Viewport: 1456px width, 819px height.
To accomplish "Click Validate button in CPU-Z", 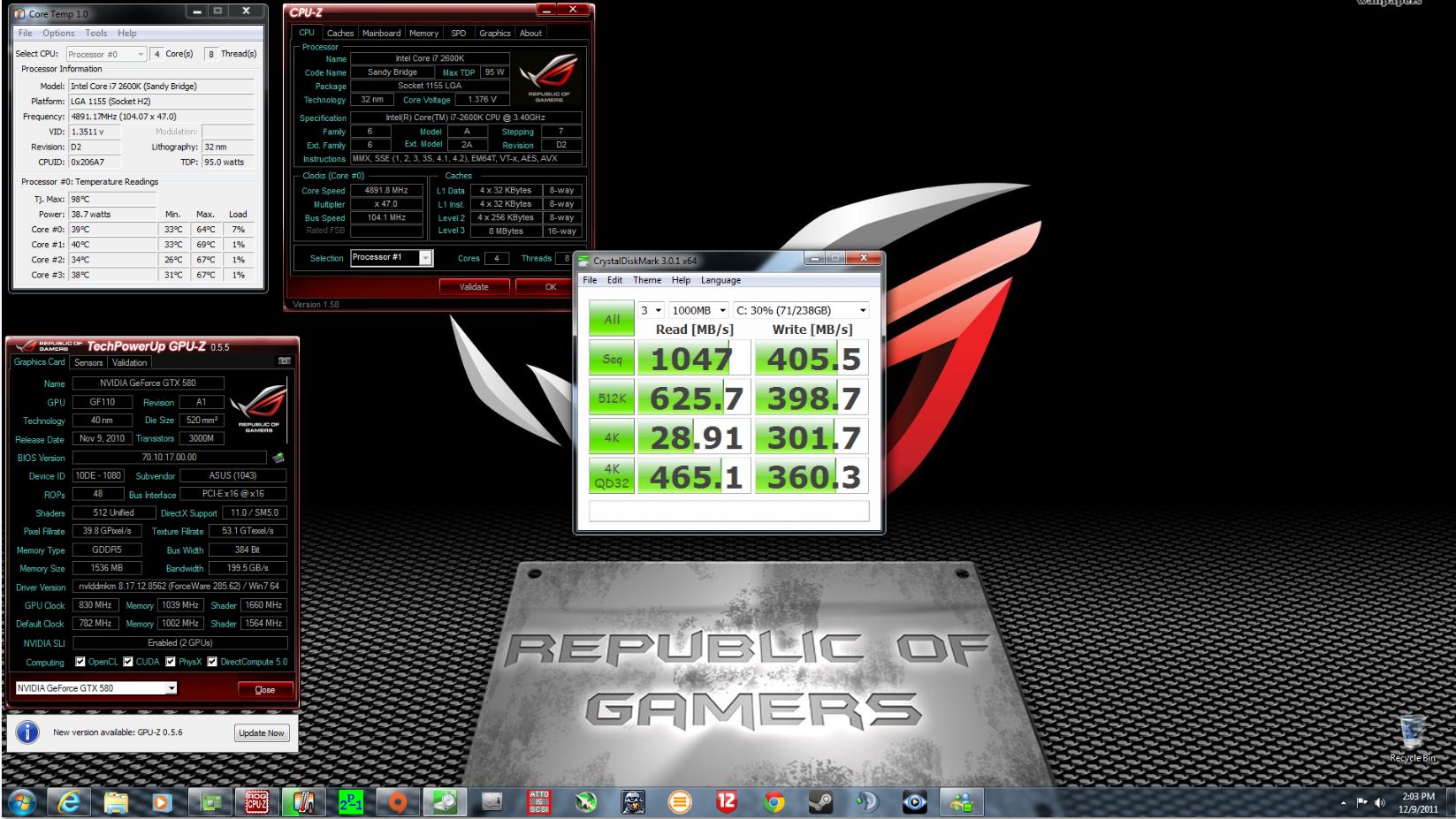I will pos(474,286).
